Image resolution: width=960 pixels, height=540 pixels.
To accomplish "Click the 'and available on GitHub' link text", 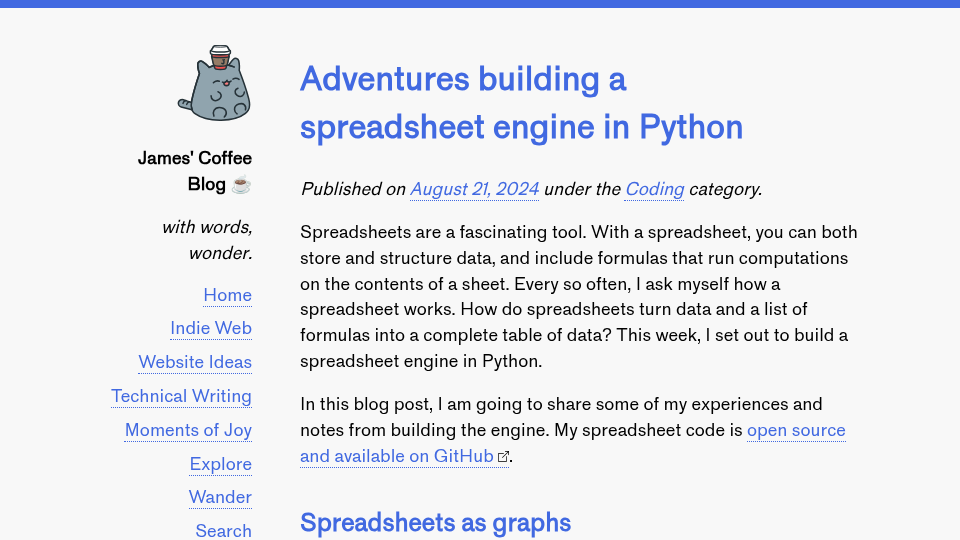I will pyautogui.click(x=397, y=457).
